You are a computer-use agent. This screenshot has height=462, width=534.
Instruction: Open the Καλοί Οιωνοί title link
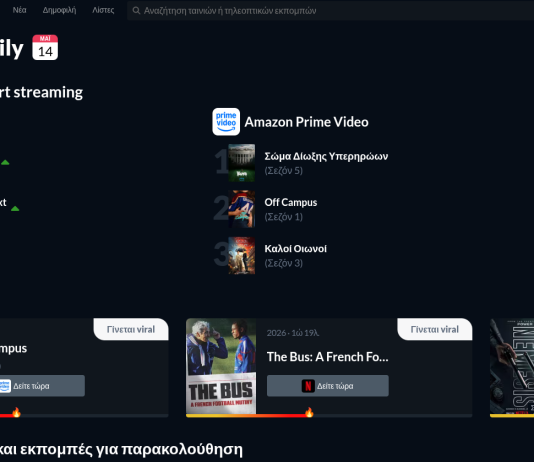[x=296, y=249]
